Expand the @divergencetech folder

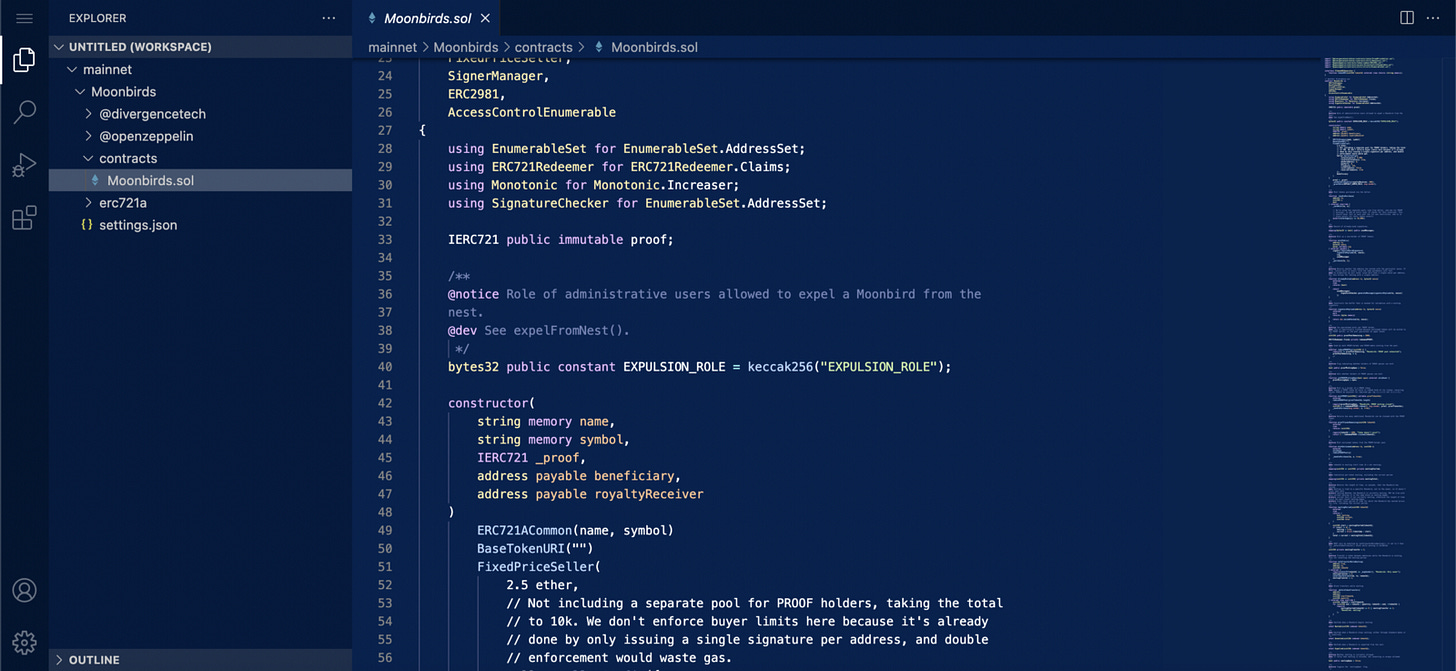(x=200, y=114)
